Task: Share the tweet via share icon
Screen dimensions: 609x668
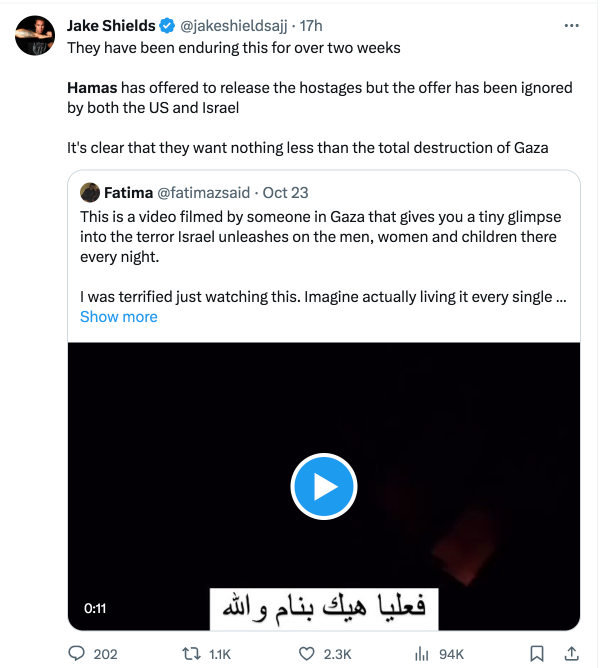Action: pyautogui.click(x=571, y=654)
